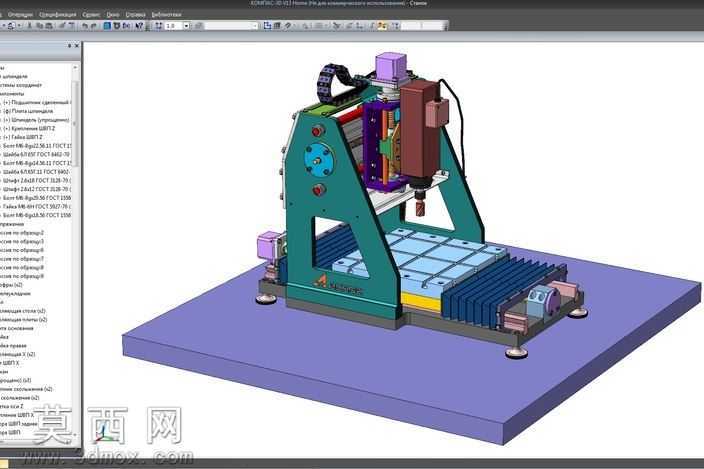Open the Окно menu
This screenshot has width=704, height=469.
pyautogui.click(x=113, y=14)
